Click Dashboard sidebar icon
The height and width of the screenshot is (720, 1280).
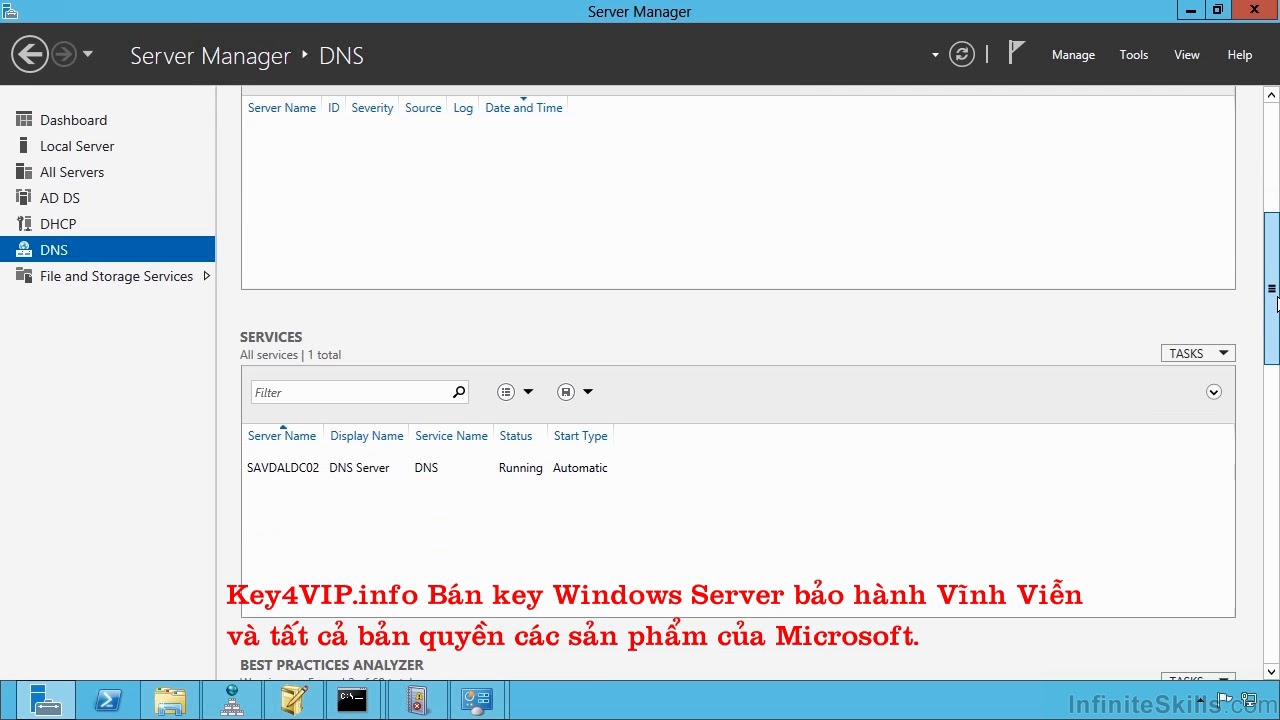coord(24,120)
